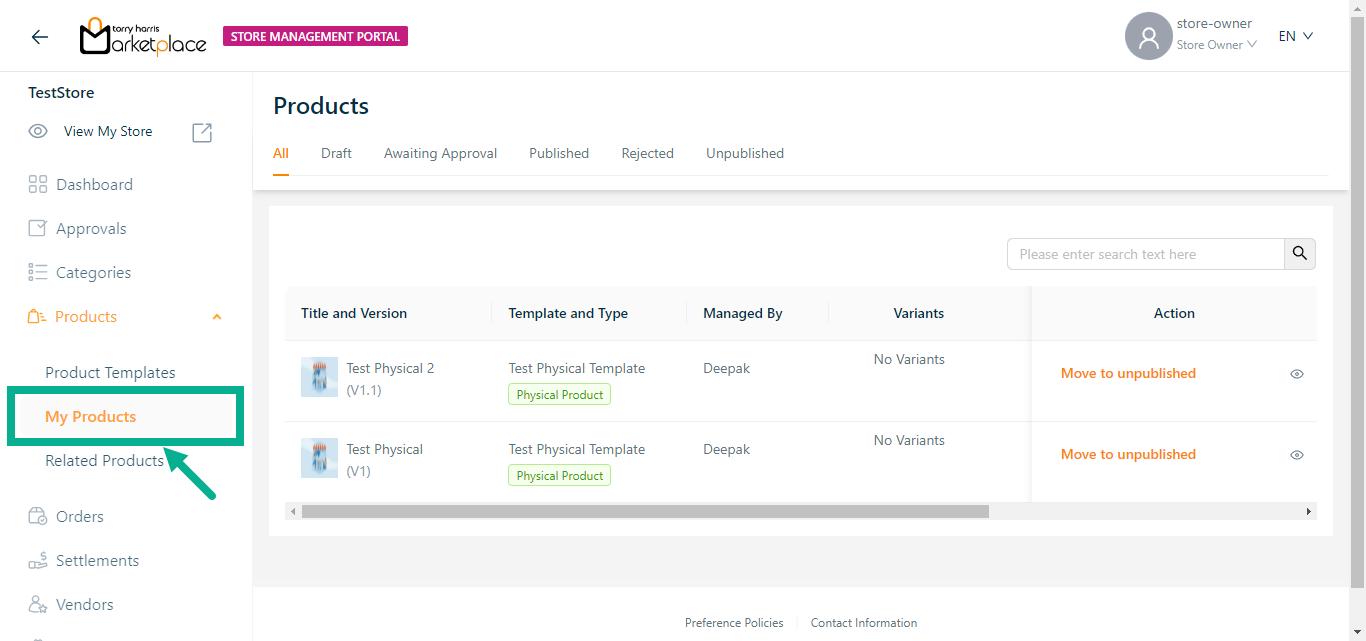Switch to the Awaiting Approval tab
This screenshot has width=1366, height=641.
tap(440, 154)
